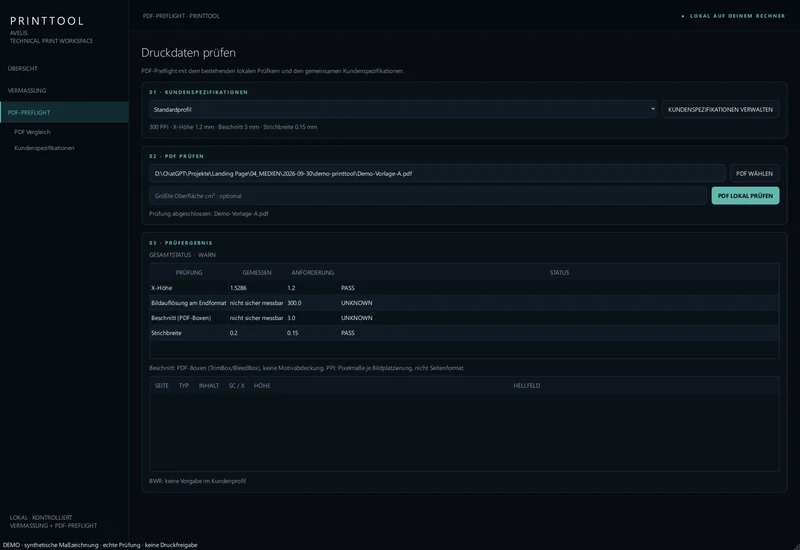Click the DEMO banner text at bottom
Screen dimensions: 800x550
100,545
